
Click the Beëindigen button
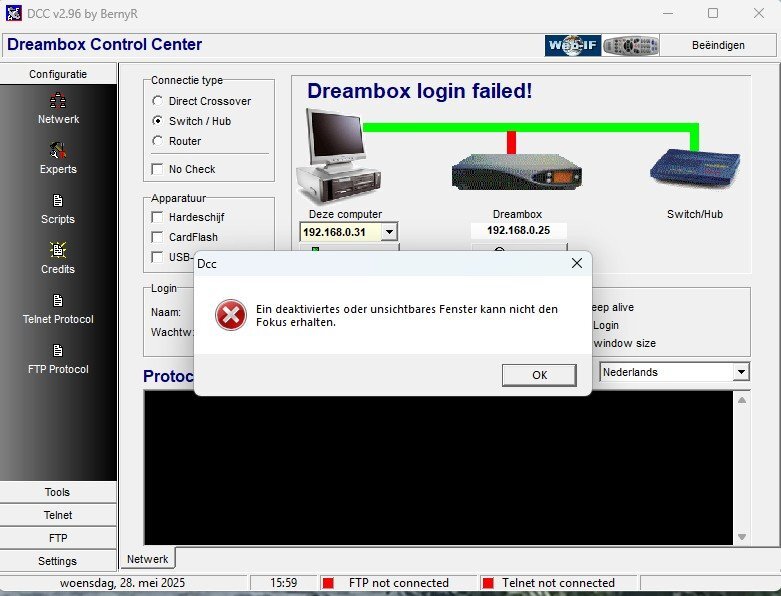point(718,45)
